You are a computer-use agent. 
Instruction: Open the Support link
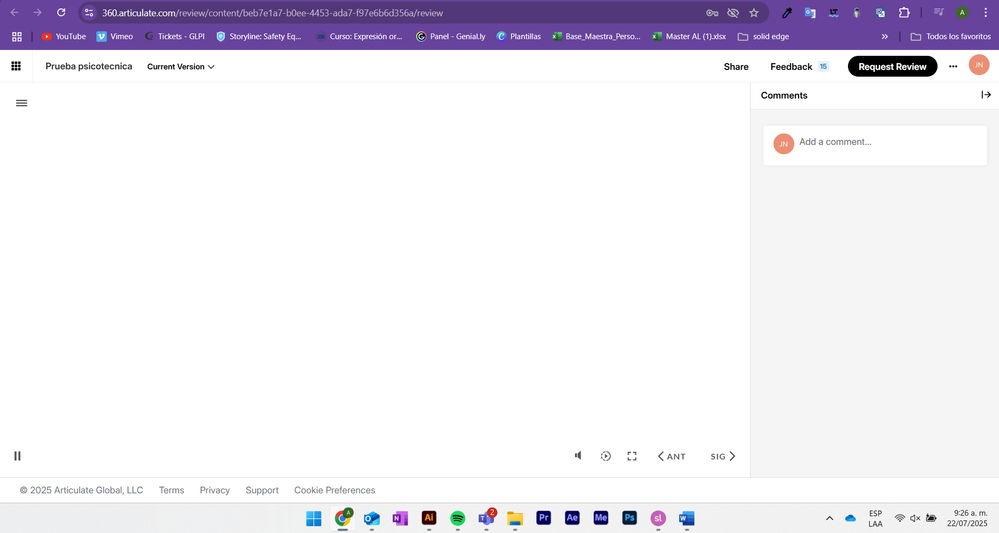tap(262, 490)
